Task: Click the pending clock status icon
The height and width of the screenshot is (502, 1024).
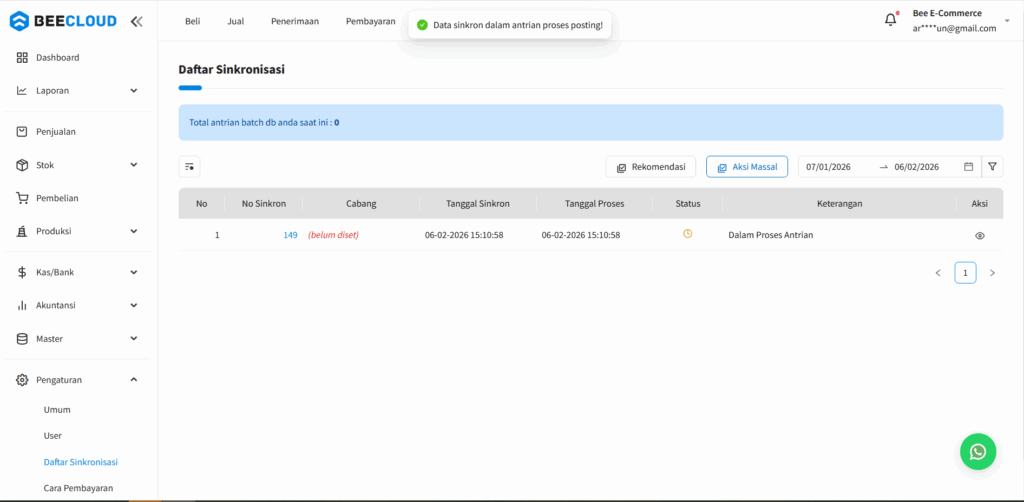Action: [688, 234]
